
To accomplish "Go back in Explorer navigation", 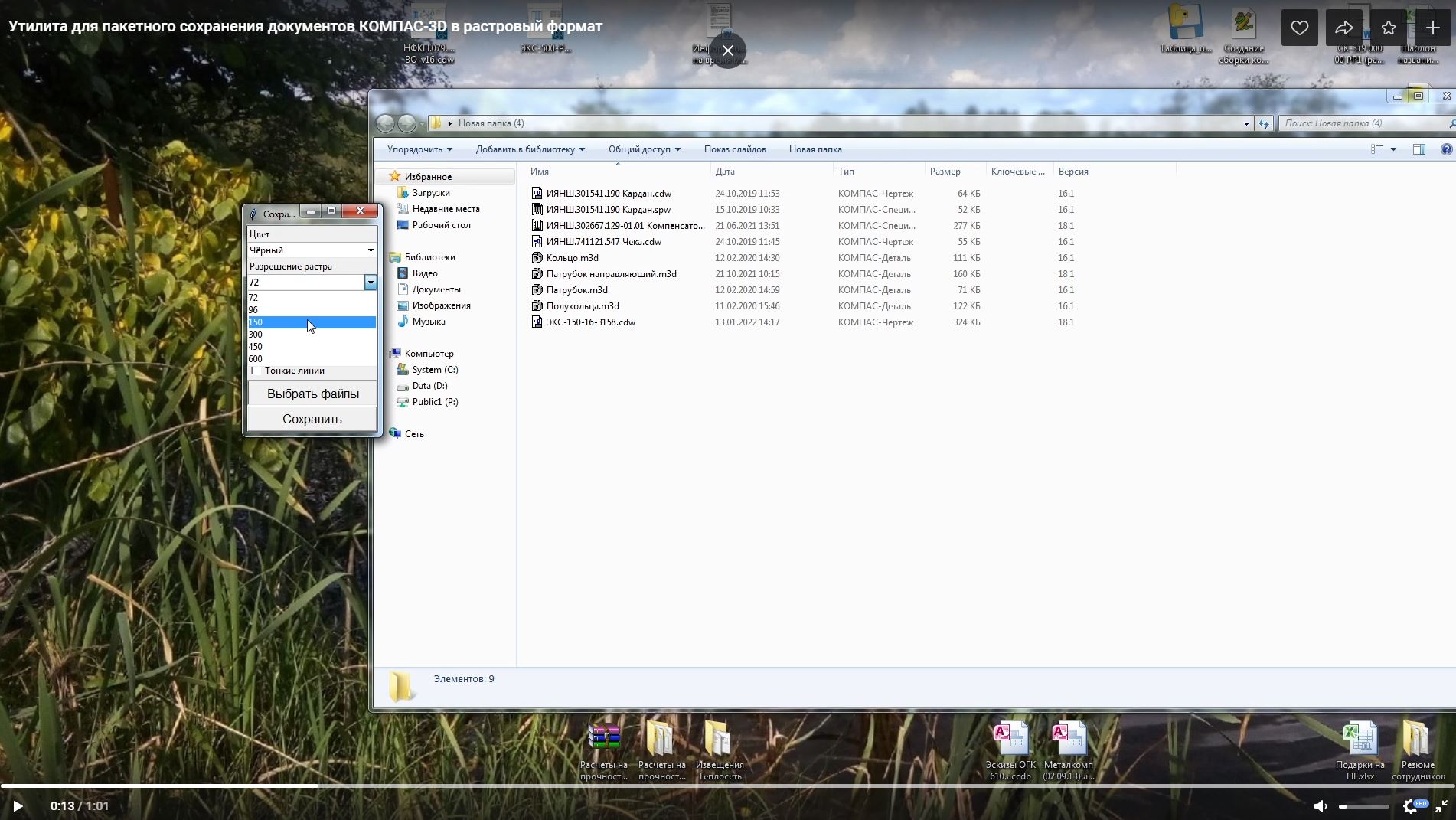I will click(x=385, y=123).
